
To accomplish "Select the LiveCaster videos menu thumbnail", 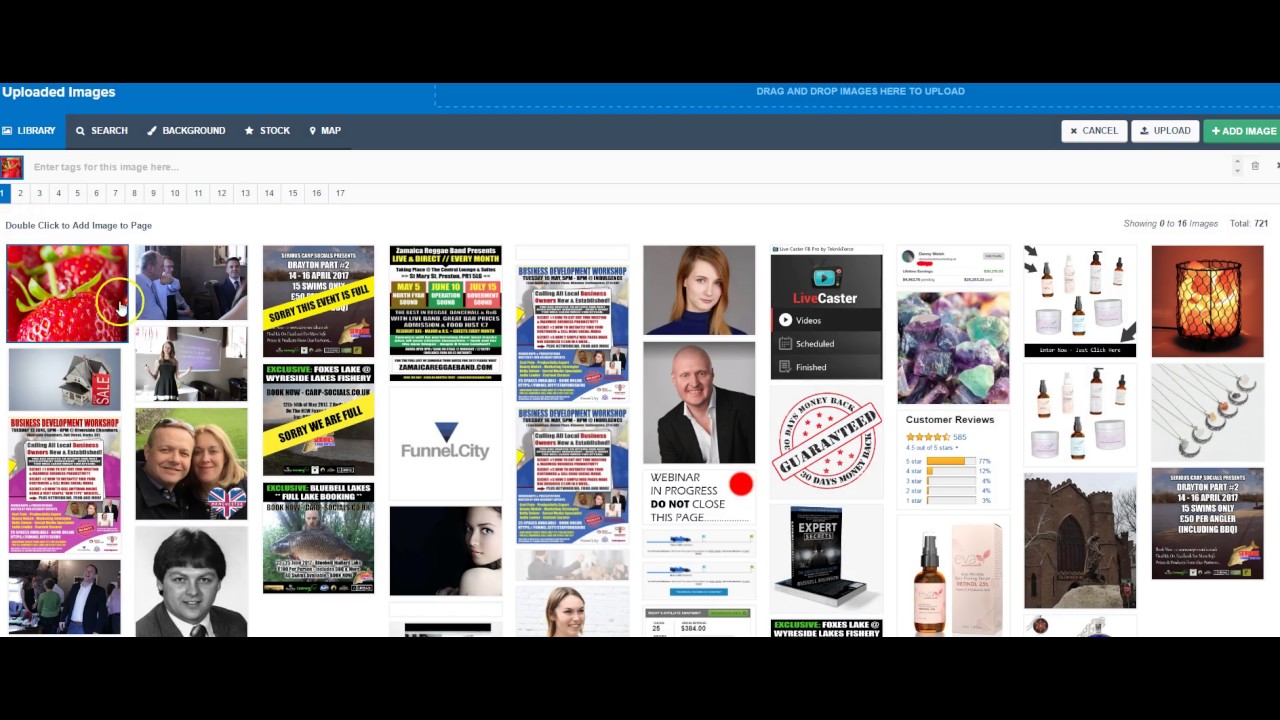I will pyautogui.click(x=826, y=312).
